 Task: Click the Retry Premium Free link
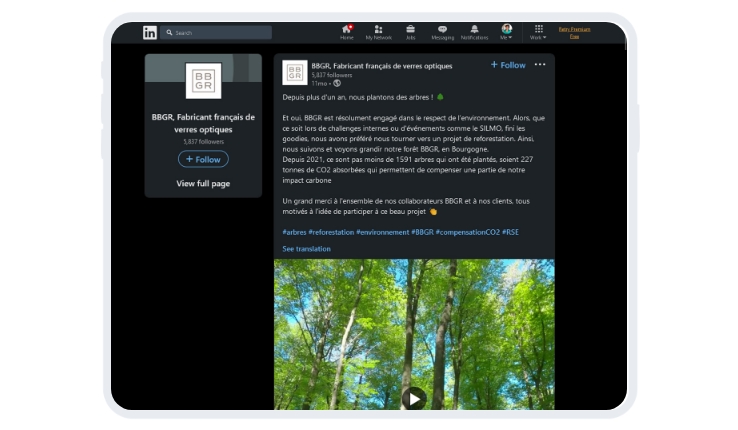[574, 32]
